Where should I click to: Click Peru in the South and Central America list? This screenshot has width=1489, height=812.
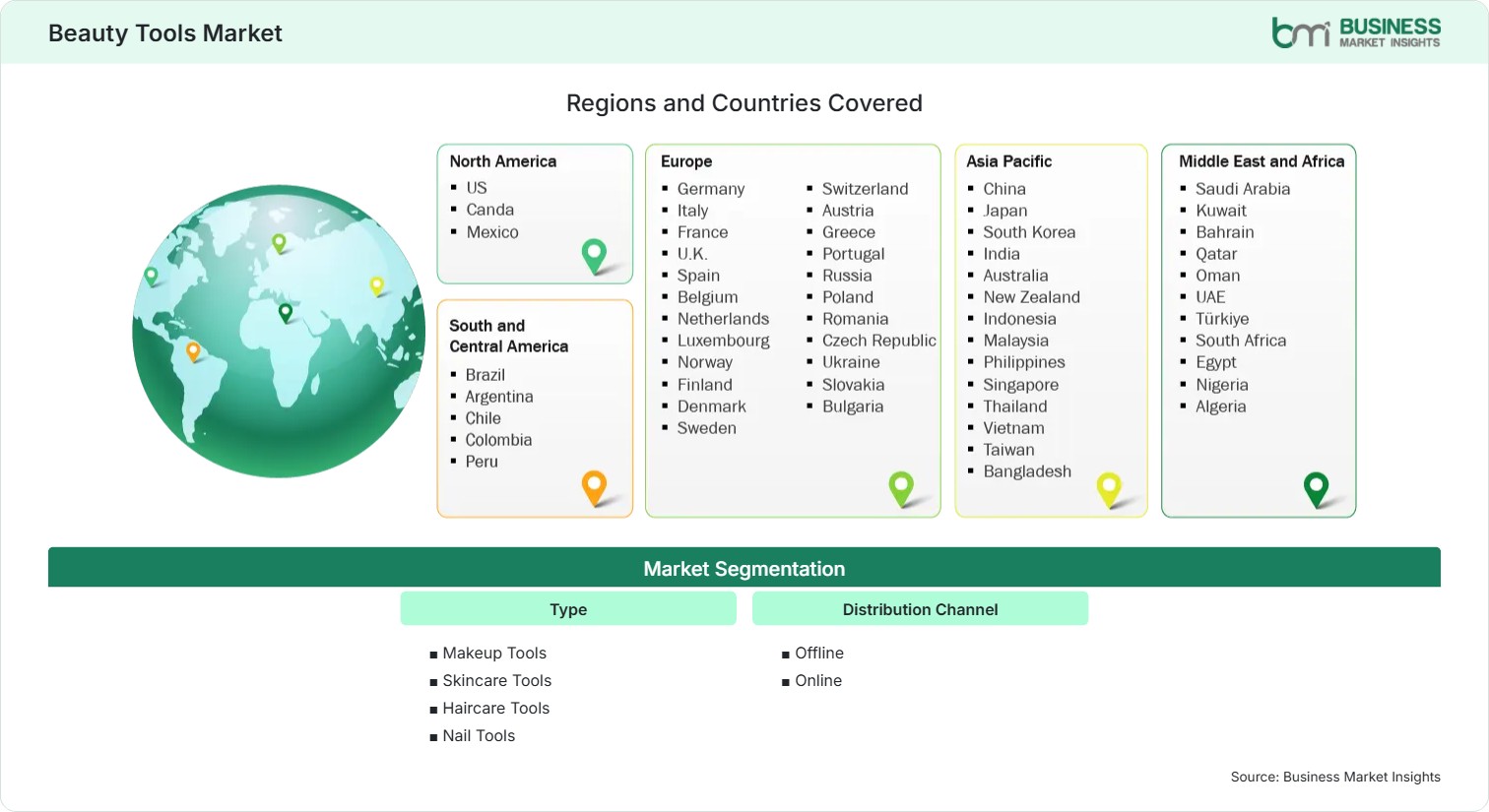pos(482,462)
